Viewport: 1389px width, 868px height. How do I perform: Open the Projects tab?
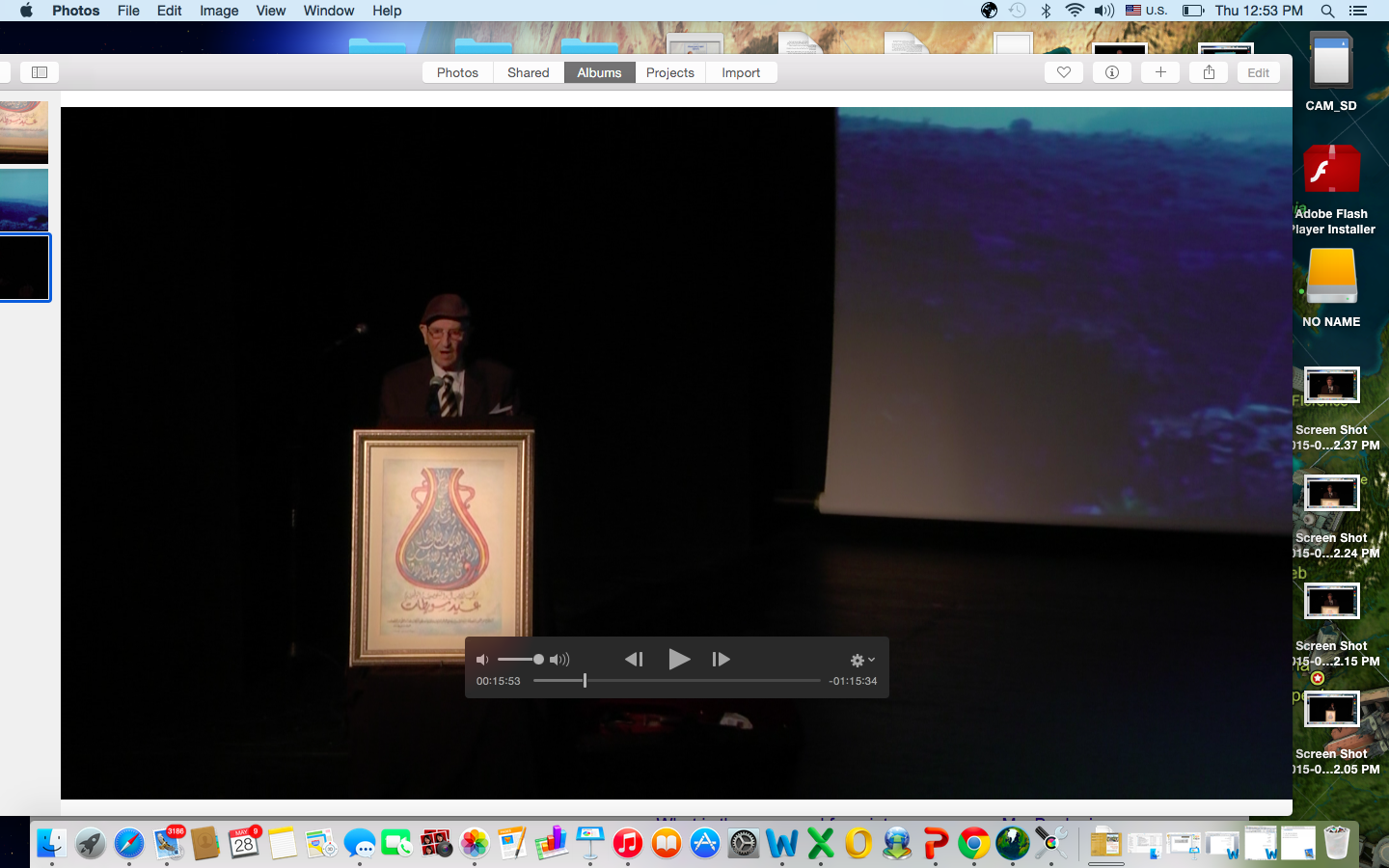click(x=669, y=72)
